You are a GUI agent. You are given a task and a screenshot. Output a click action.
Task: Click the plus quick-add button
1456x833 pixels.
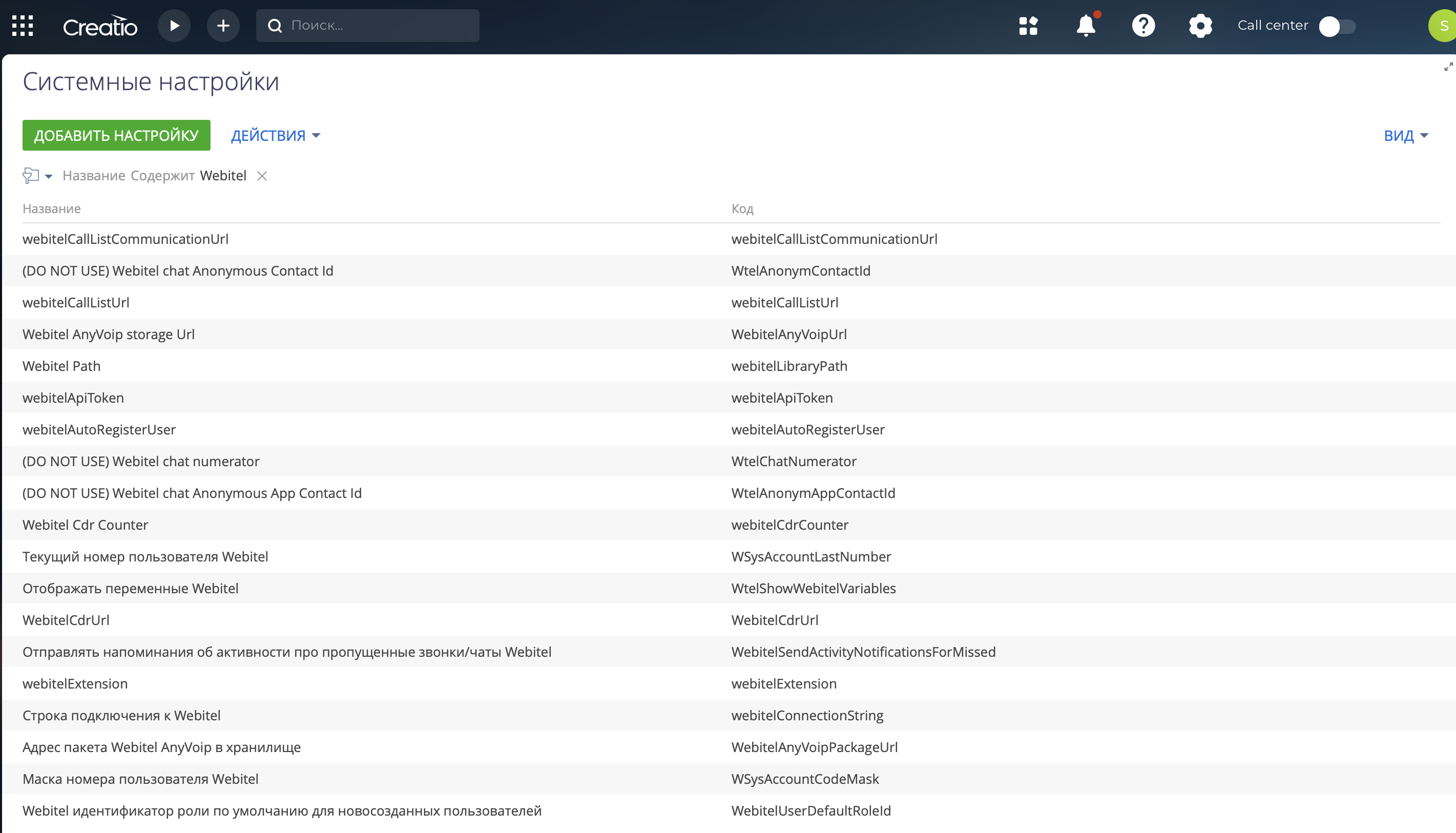223,26
